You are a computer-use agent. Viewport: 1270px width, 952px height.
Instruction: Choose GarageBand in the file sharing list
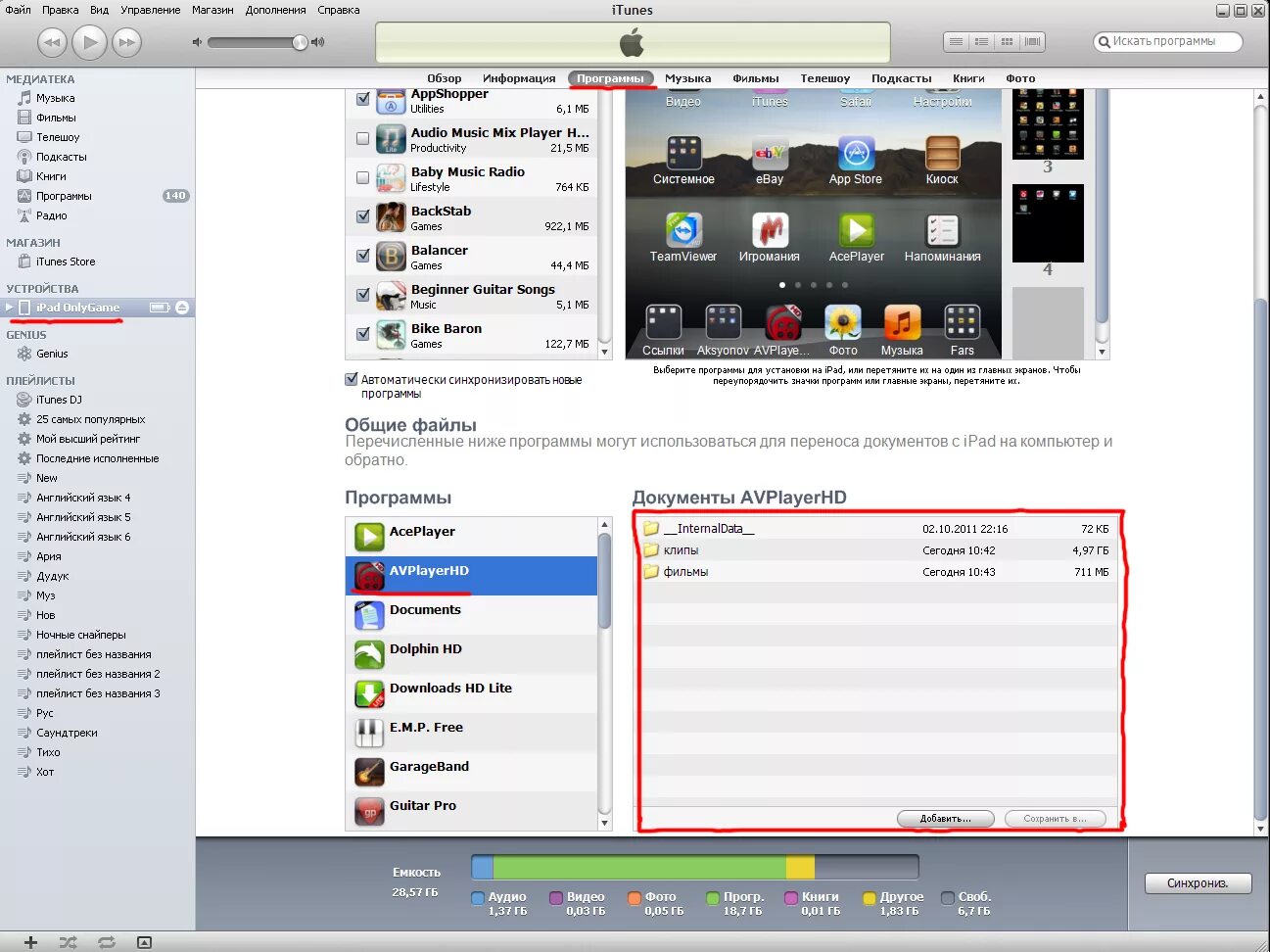tap(471, 772)
